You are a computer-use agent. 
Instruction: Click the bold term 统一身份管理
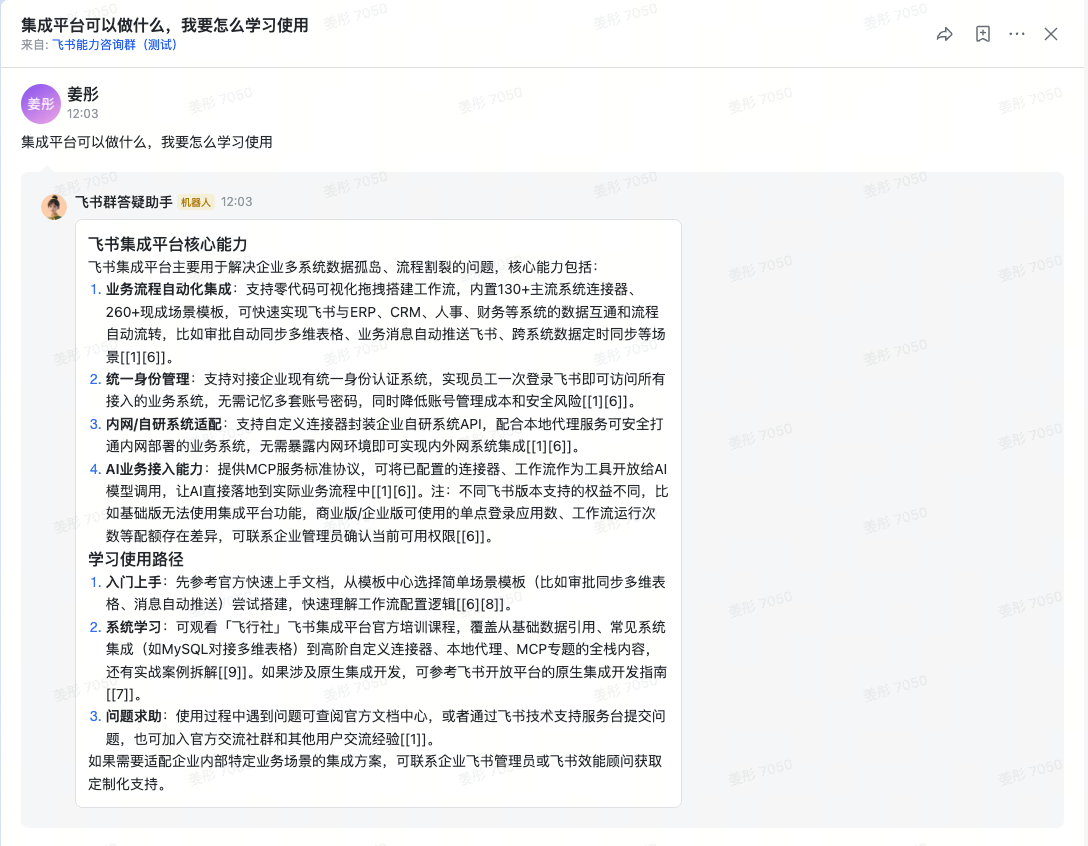click(148, 379)
